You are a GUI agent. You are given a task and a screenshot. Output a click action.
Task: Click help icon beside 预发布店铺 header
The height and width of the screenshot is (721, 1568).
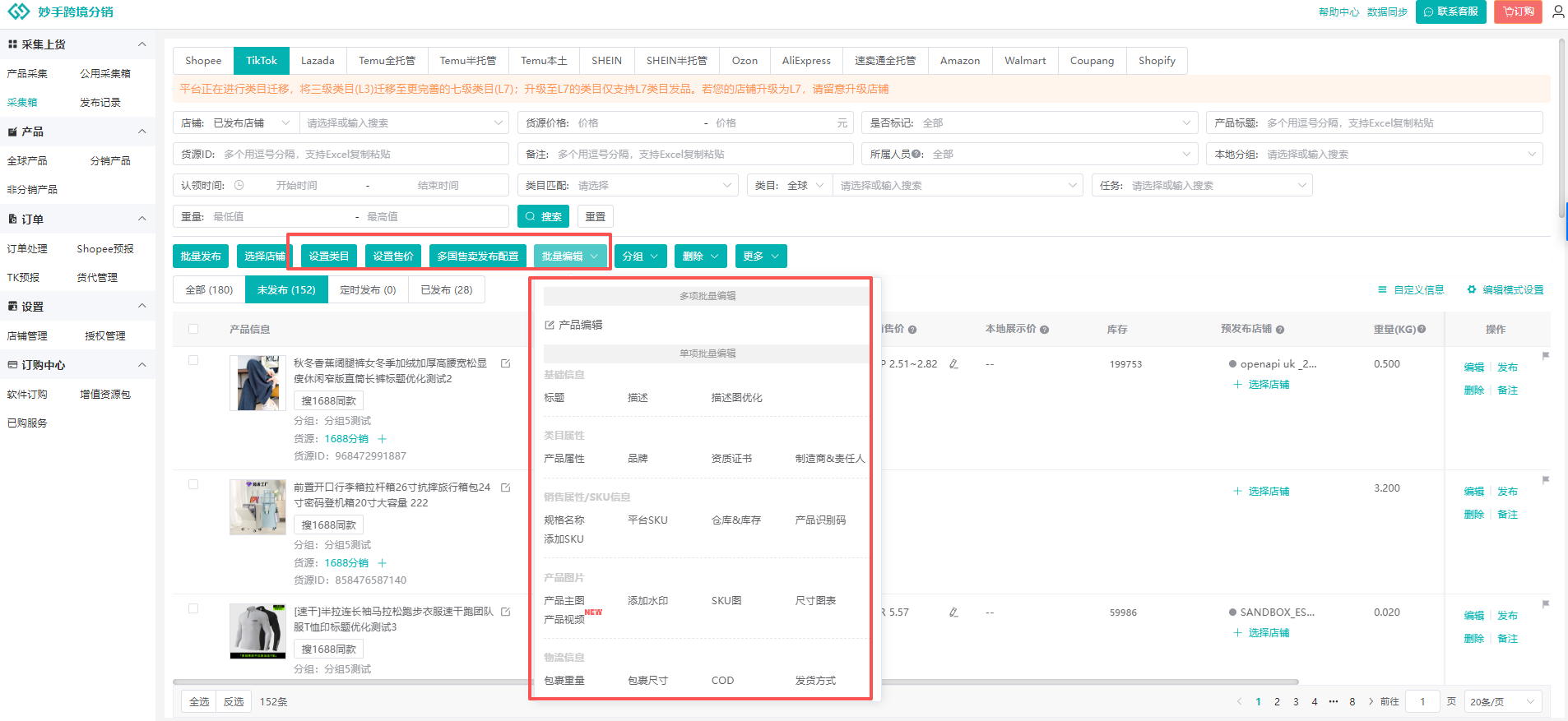click(1280, 330)
